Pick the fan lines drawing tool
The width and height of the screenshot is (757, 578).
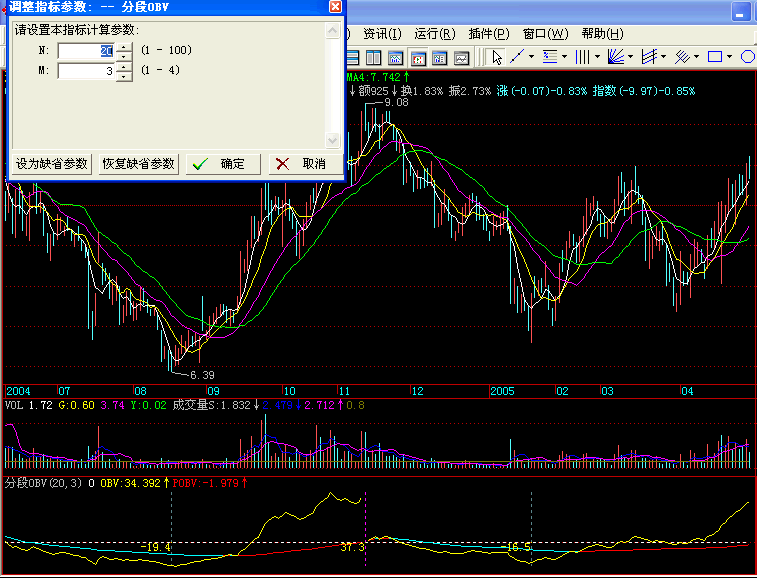pos(617,57)
